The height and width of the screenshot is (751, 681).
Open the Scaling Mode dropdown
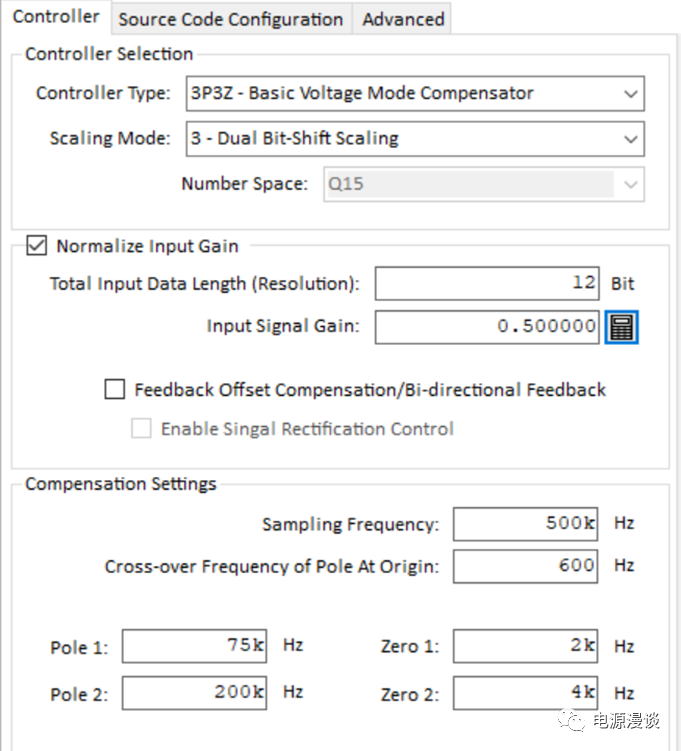coord(630,139)
